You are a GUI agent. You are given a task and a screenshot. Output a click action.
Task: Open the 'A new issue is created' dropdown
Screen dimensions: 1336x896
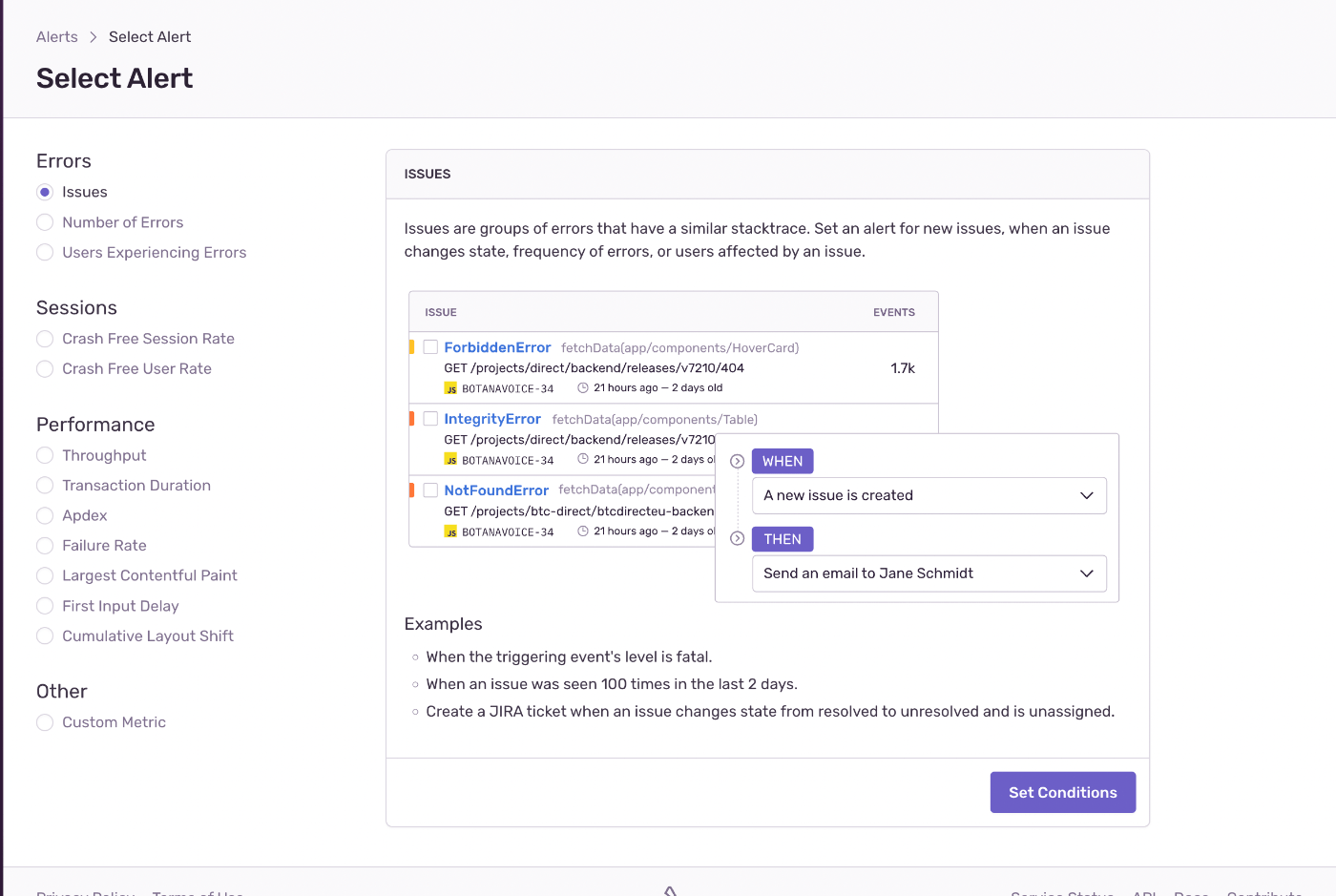point(929,495)
